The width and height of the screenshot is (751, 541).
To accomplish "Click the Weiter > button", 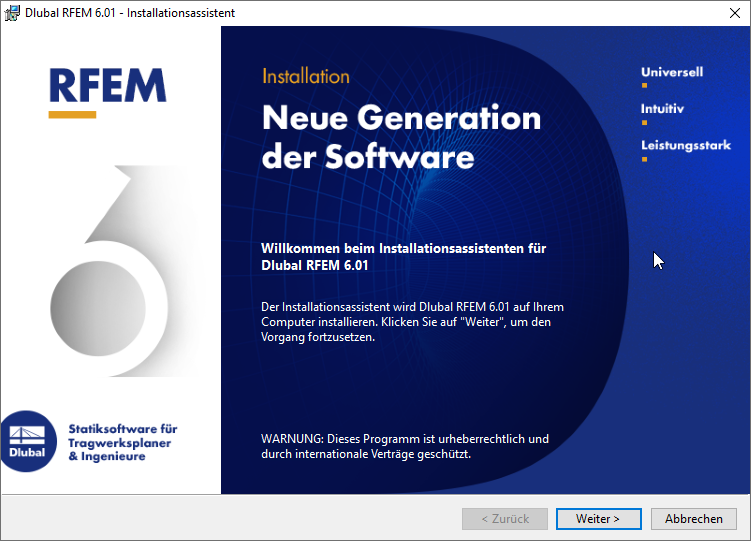I will (x=599, y=519).
